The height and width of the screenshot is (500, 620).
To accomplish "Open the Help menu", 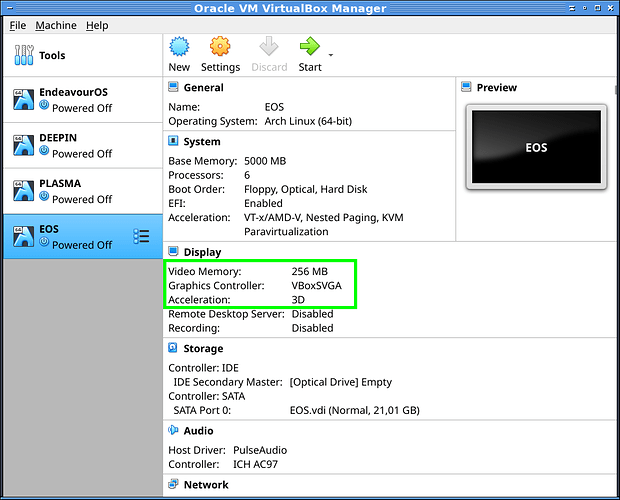I will click(97, 25).
